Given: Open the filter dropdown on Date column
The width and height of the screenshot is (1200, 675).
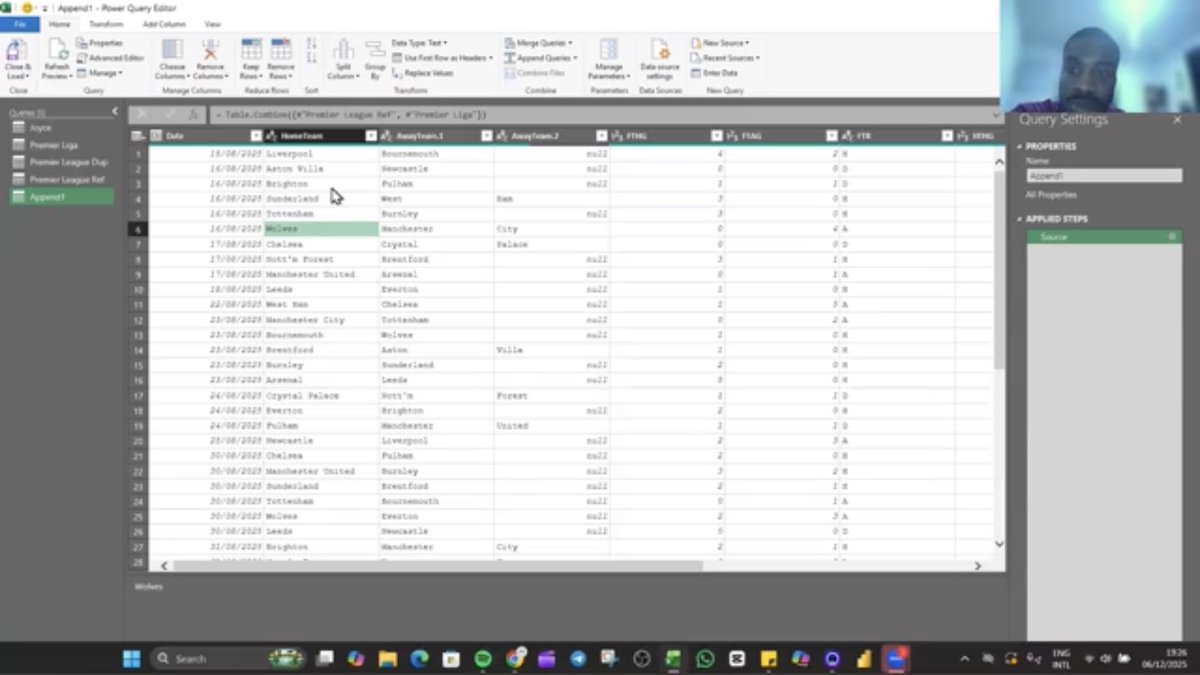Looking at the screenshot, I should pyautogui.click(x=256, y=135).
